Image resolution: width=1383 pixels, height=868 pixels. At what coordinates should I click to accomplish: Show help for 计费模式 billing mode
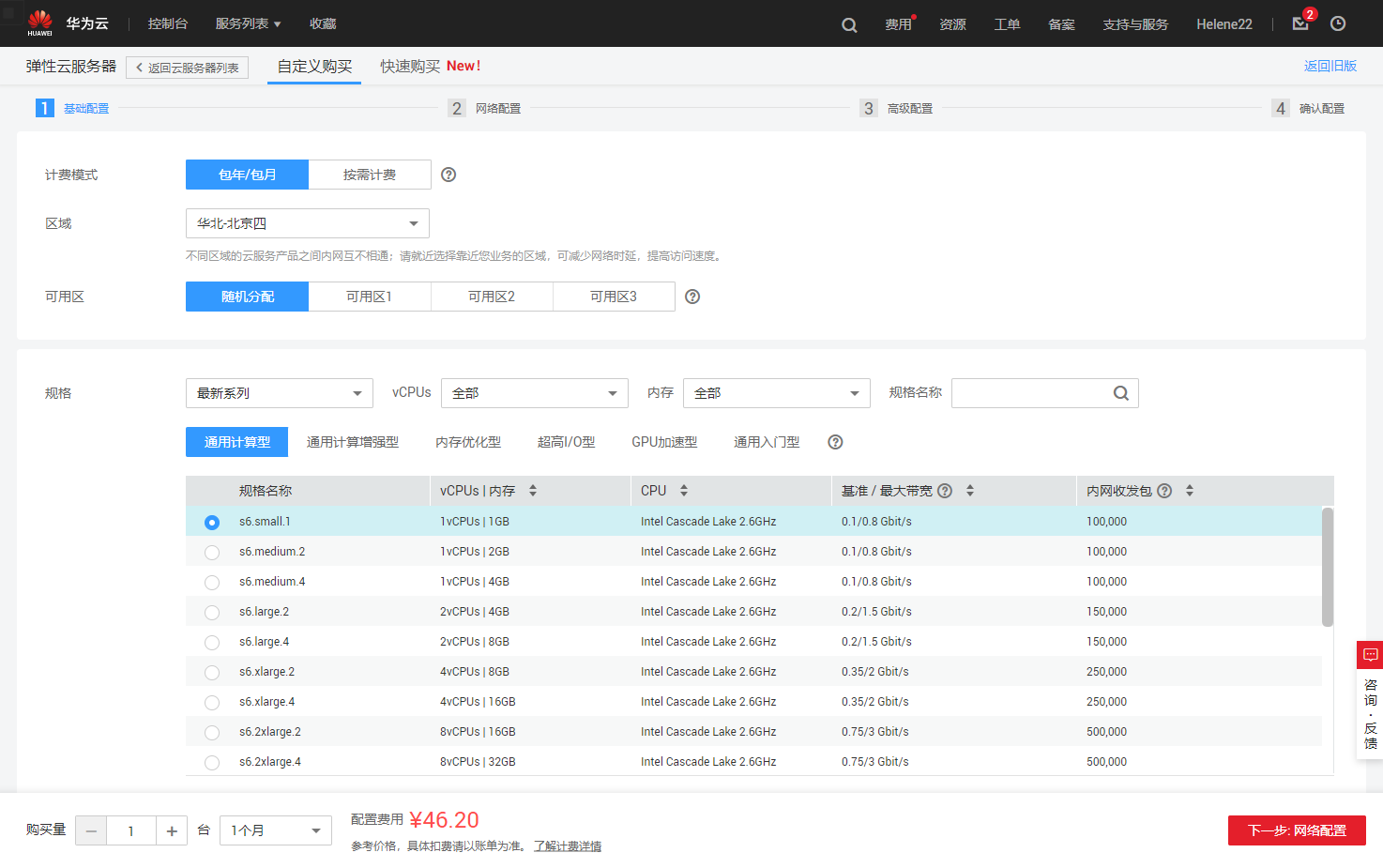(x=448, y=175)
